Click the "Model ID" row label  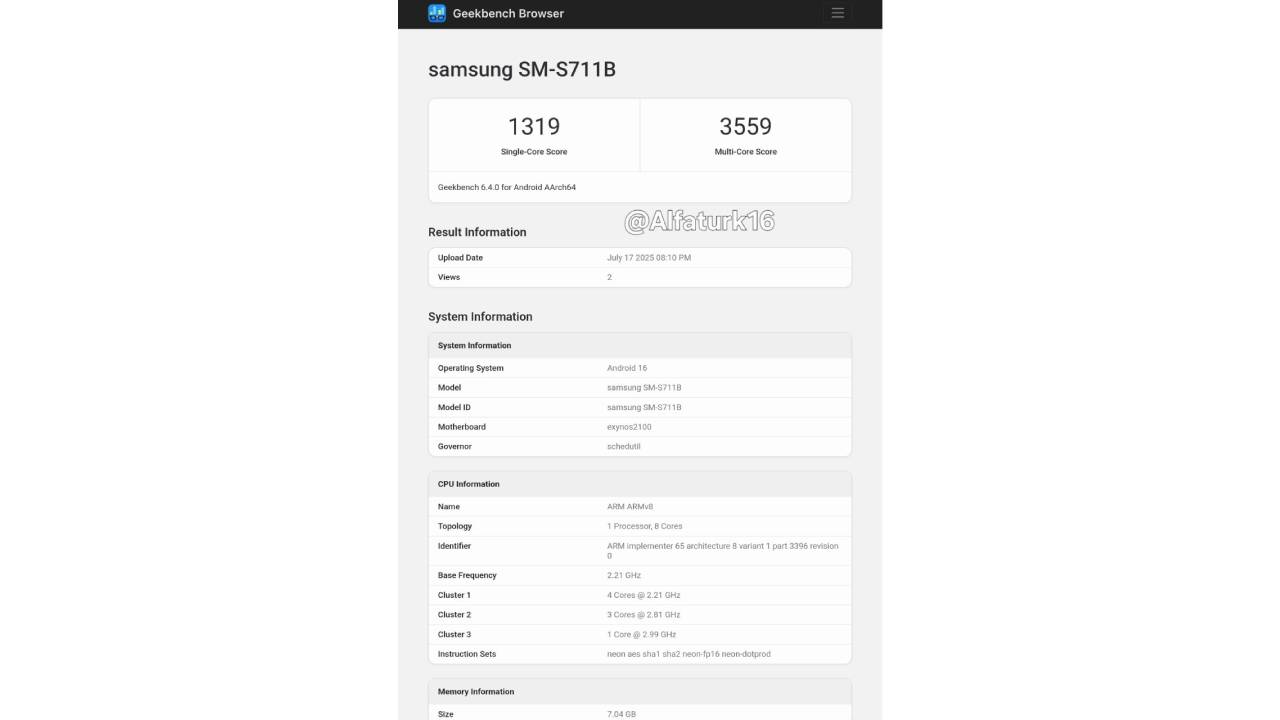(454, 407)
